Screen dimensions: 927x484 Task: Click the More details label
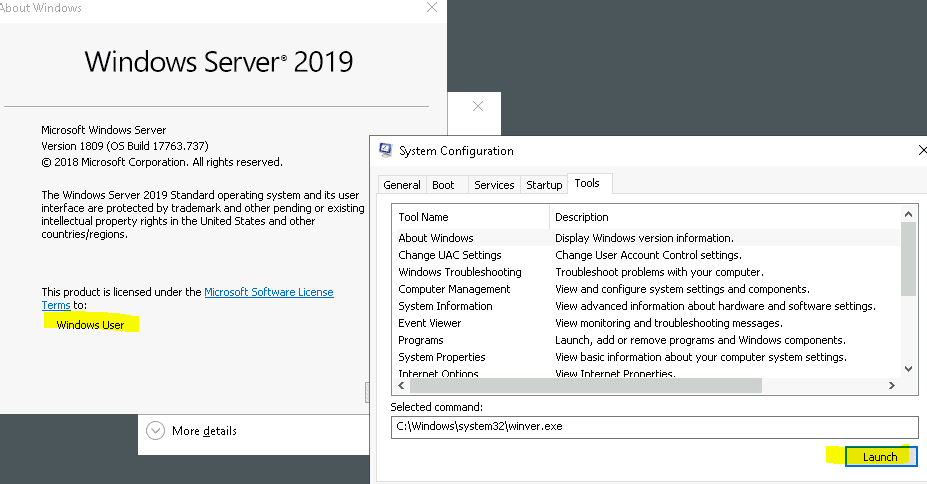tap(205, 431)
